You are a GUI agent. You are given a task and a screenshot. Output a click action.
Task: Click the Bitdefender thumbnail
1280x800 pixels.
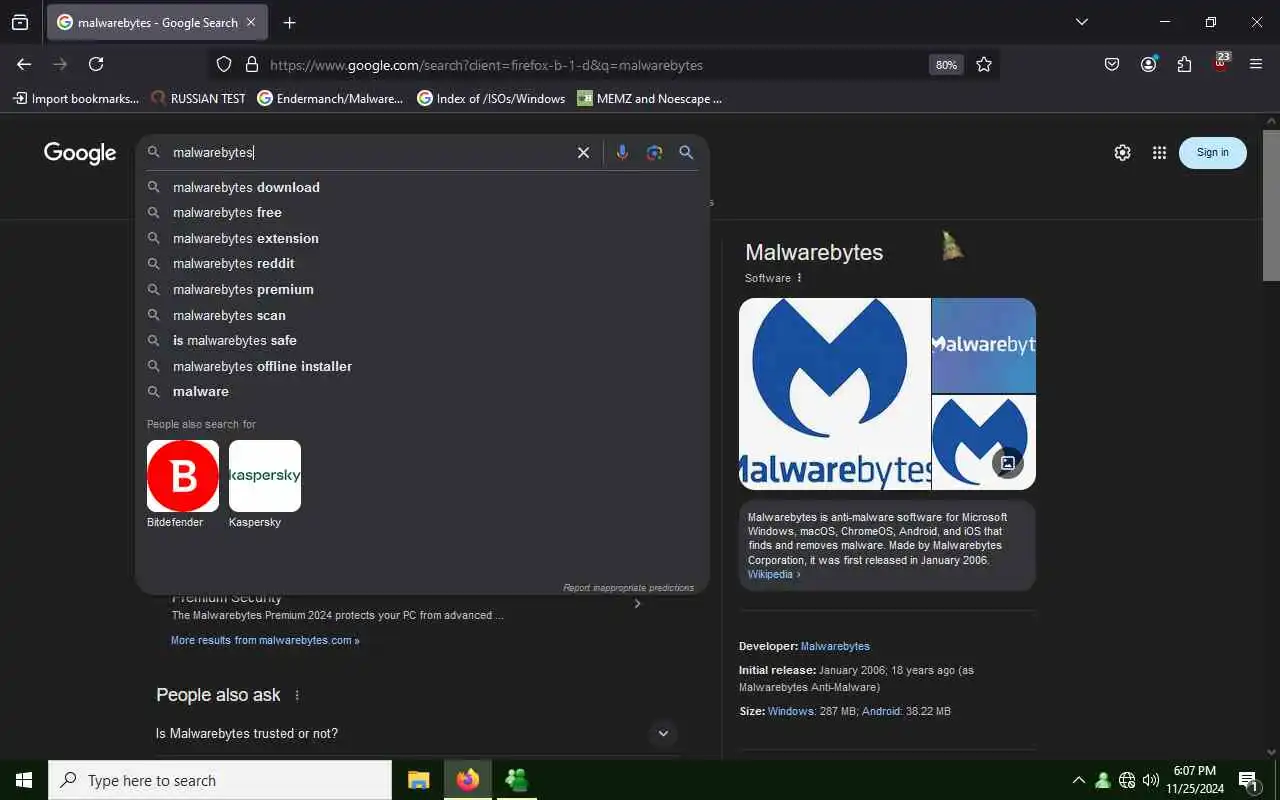[x=183, y=476]
